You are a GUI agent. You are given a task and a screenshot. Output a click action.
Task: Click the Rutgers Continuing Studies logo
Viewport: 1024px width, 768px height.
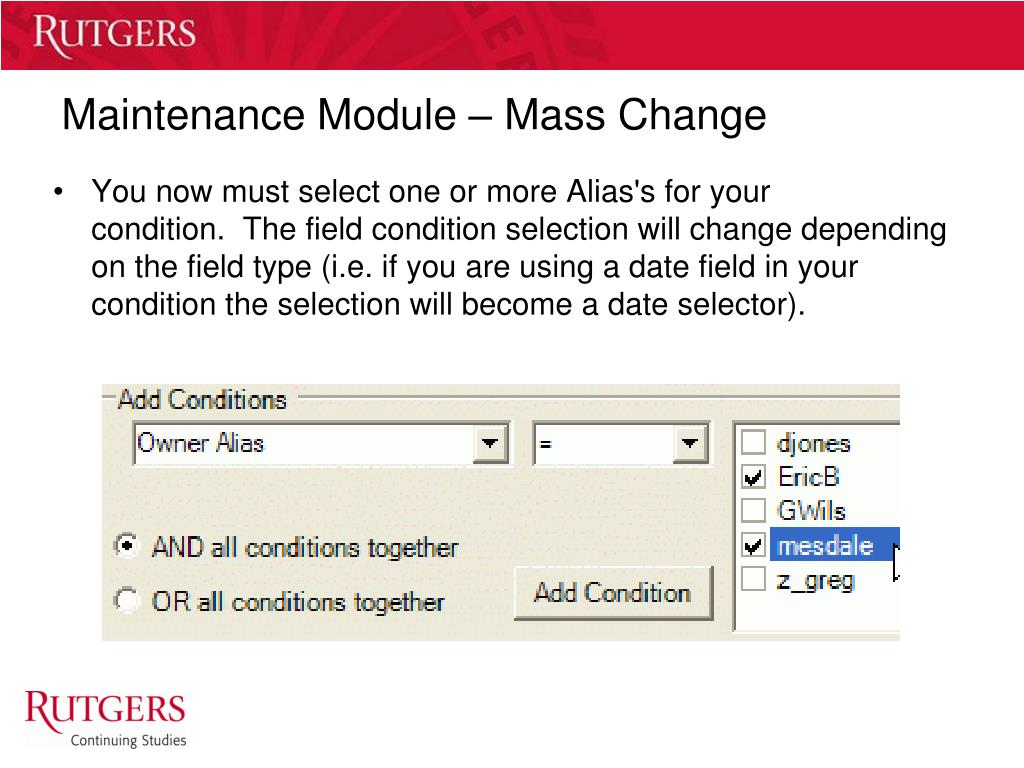coord(105,718)
